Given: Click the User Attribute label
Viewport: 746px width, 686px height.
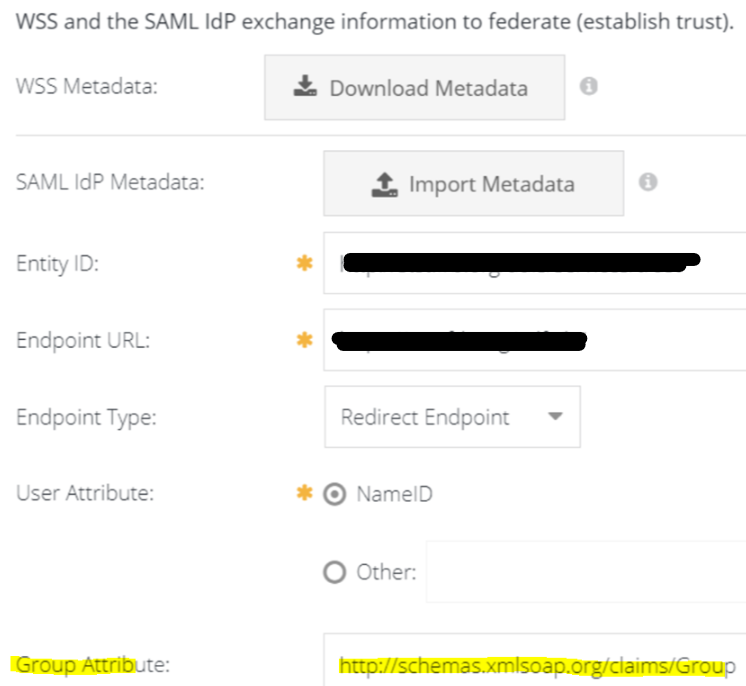Looking at the screenshot, I should (x=84, y=494).
